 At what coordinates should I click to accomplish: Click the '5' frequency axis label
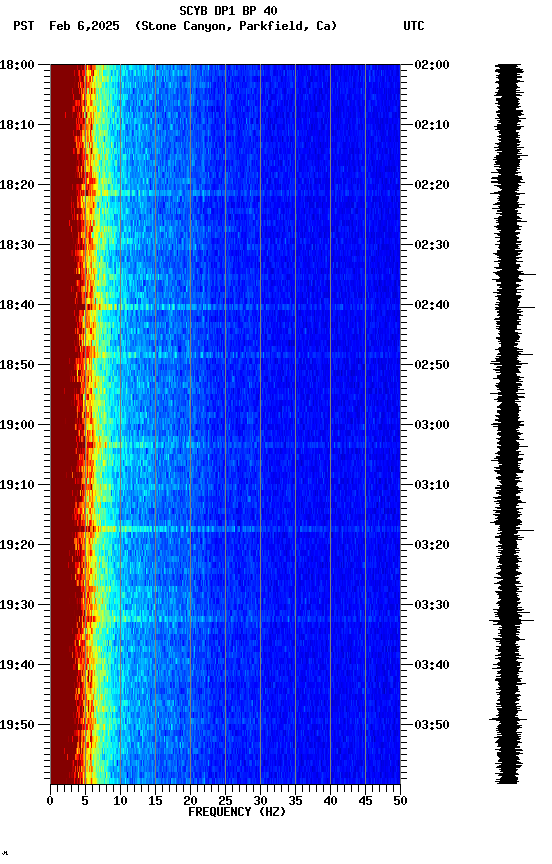pos(85,801)
